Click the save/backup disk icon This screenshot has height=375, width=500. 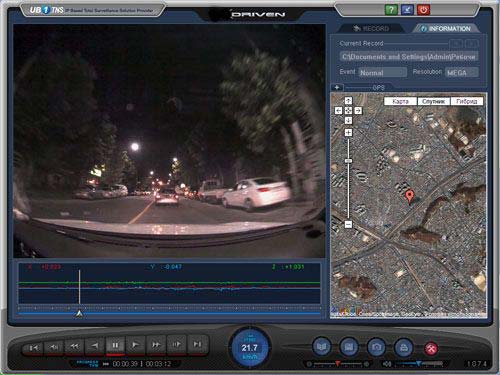[349, 347]
